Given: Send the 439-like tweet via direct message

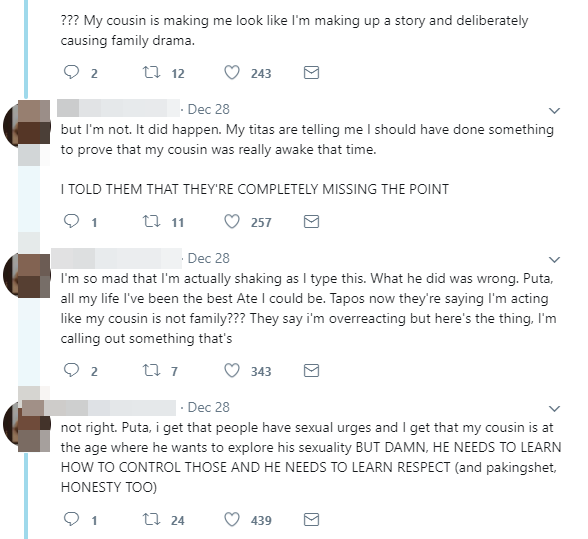Looking at the screenshot, I should 311,519.
